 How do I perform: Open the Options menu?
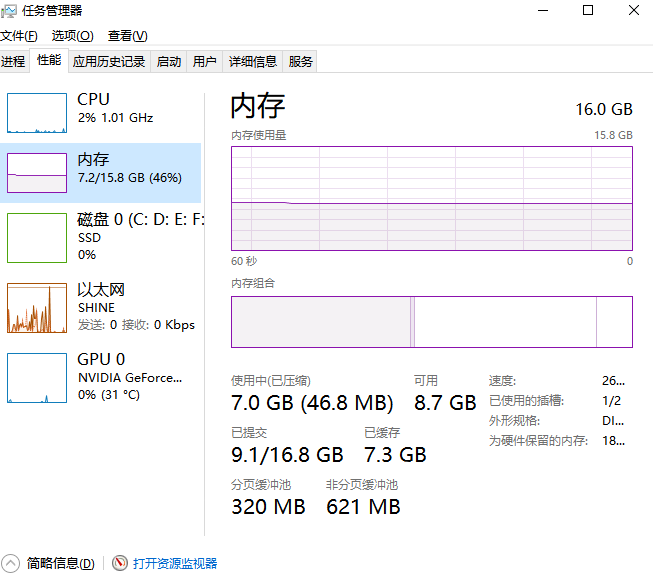point(72,36)
